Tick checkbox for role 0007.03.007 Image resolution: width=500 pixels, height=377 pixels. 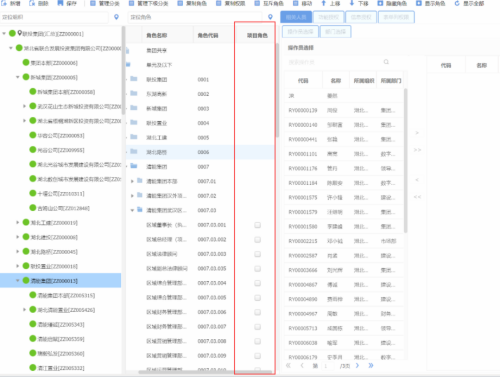[x=257, y=327]
